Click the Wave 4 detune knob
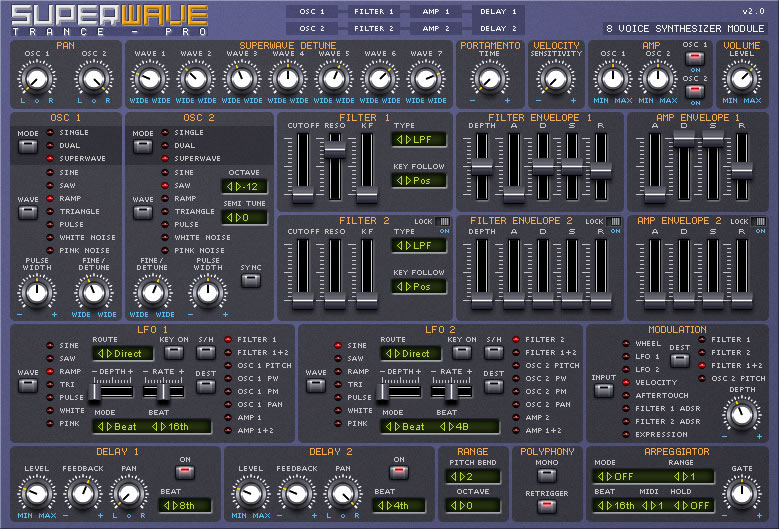Image resolution: width=779 pixels, height=529 pixels. click(x=288, y=79)
